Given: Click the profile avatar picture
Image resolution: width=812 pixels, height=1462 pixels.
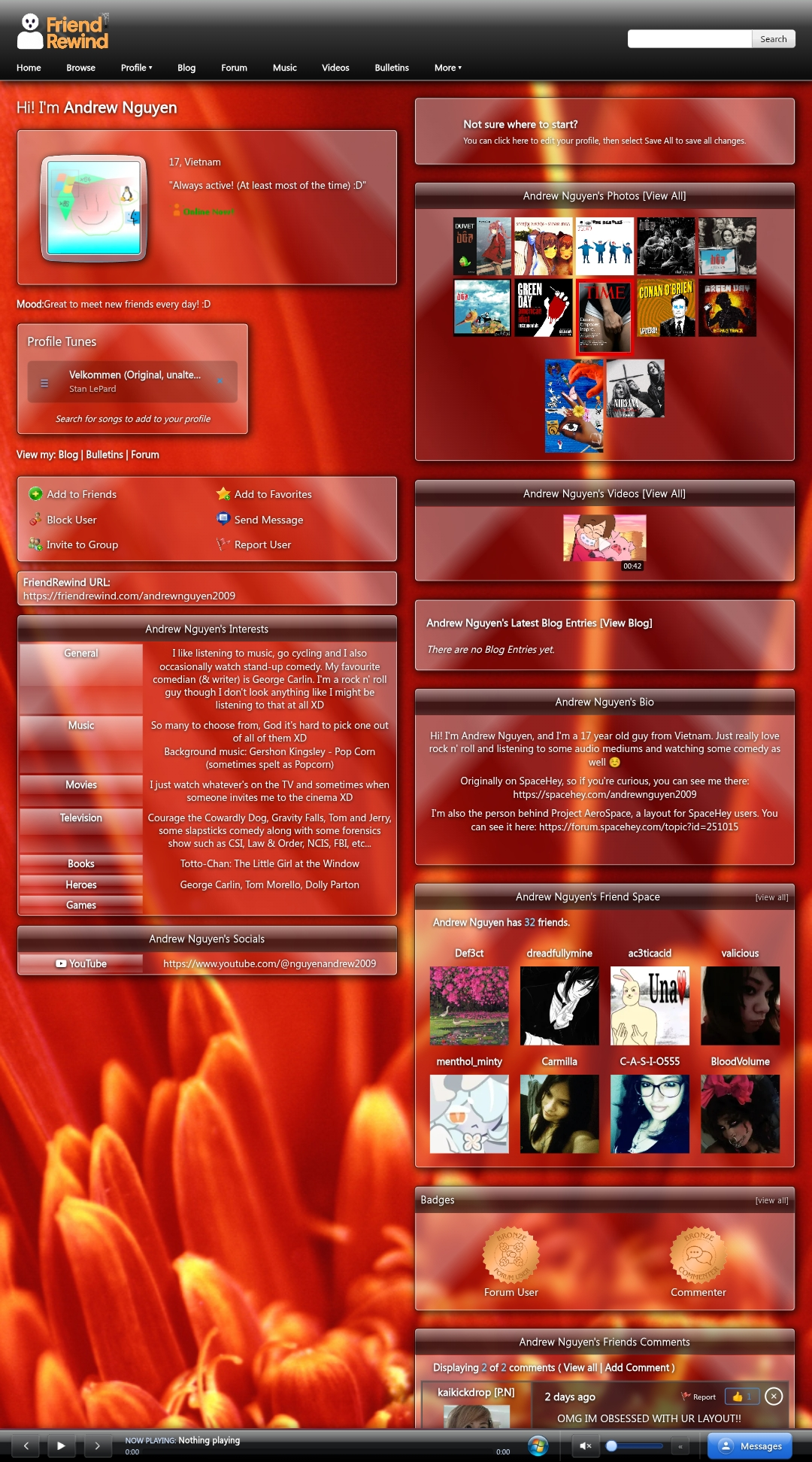Looking at the screenshot, I should tap(94, 208).
